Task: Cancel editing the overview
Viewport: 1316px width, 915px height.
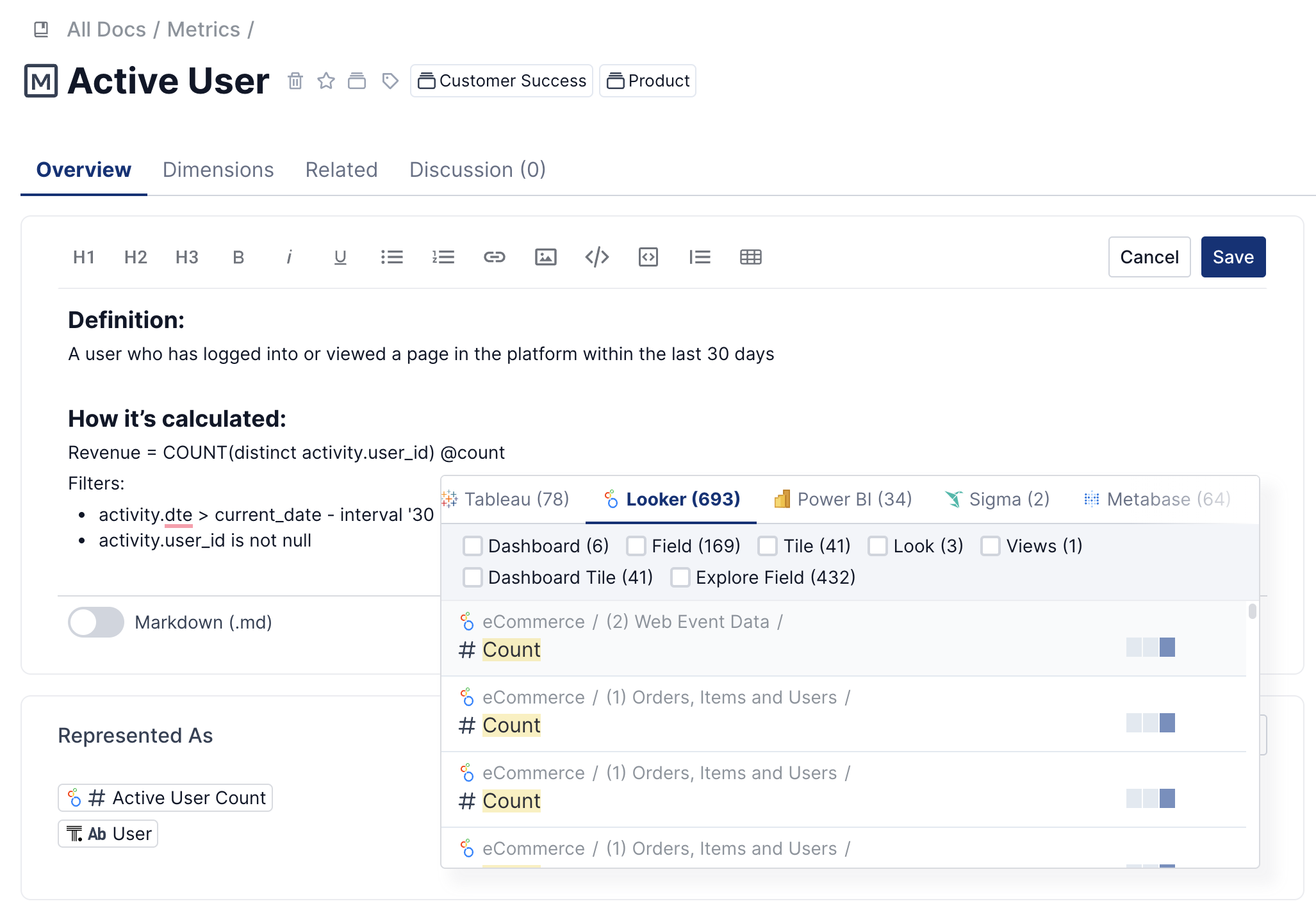Action: click(x=1149, y=257)
